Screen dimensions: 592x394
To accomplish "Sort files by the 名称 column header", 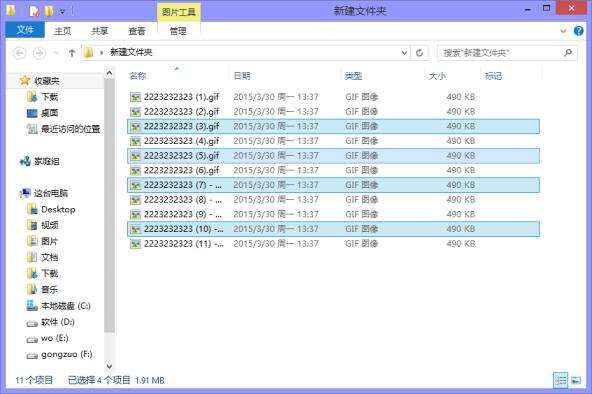I will pyautogui.click(x=137, y=76).
